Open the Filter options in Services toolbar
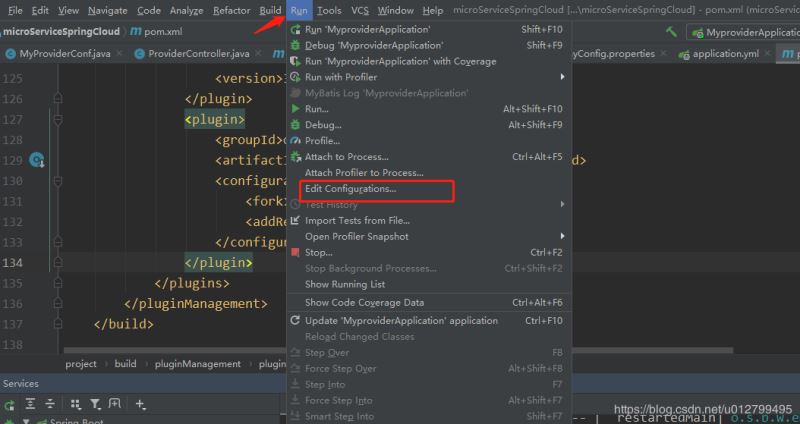 coord(95,404)
